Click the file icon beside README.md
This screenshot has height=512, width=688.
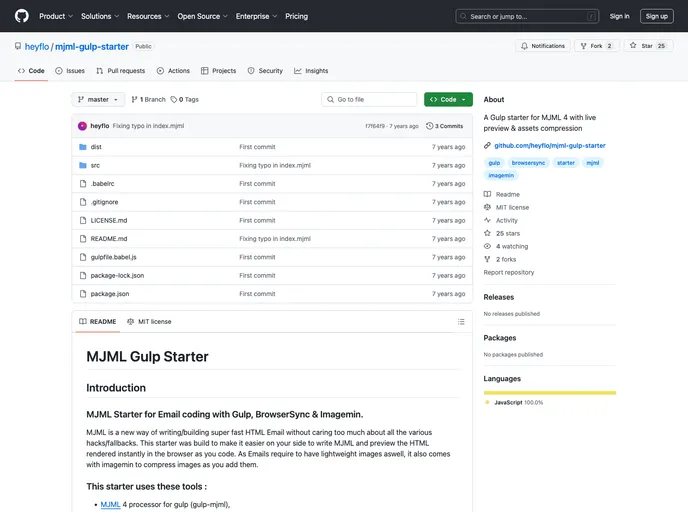[x=83, y=239]
